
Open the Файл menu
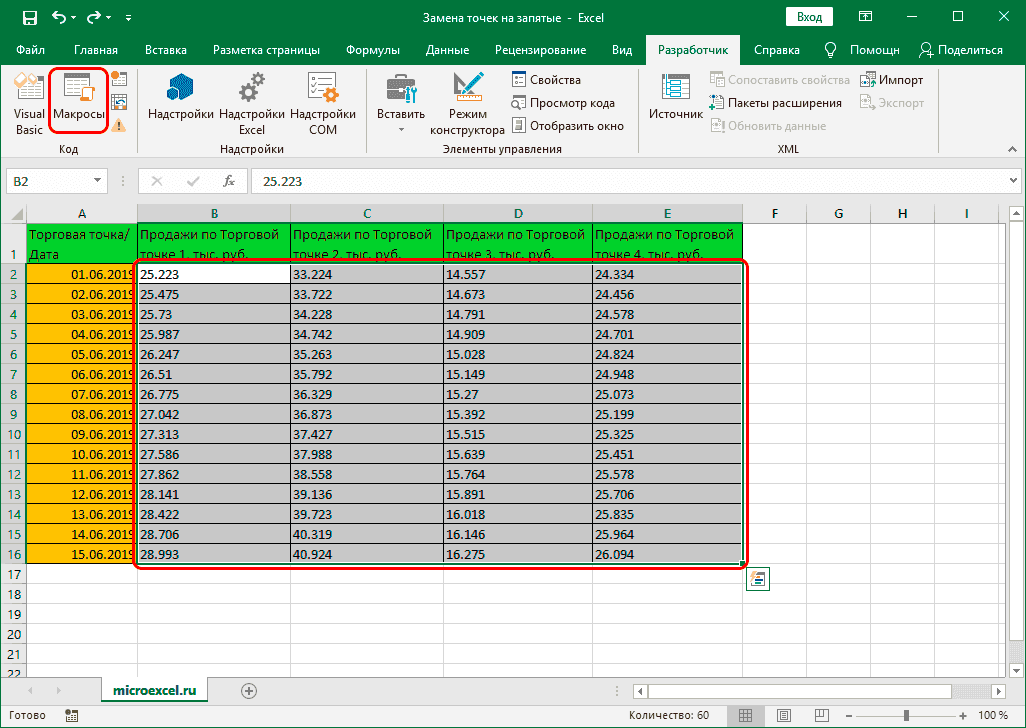pos(30,50)
